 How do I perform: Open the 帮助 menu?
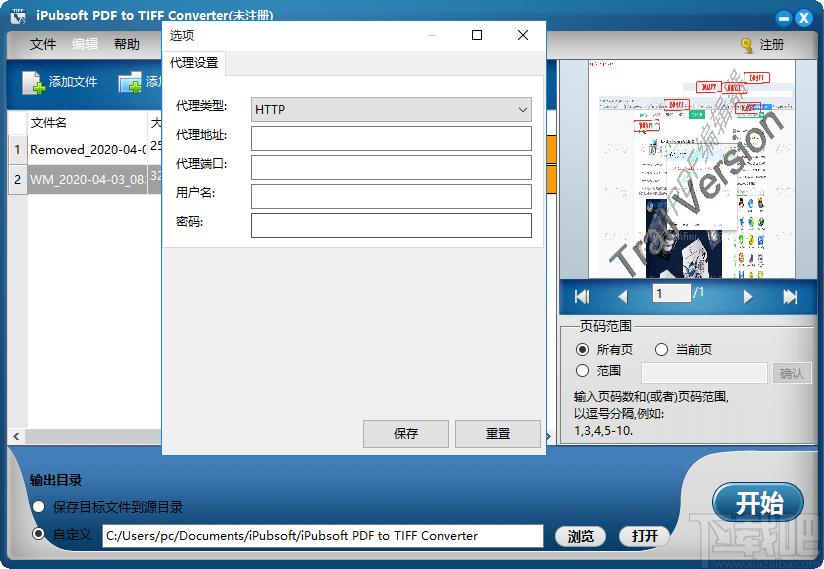point(127,44)
